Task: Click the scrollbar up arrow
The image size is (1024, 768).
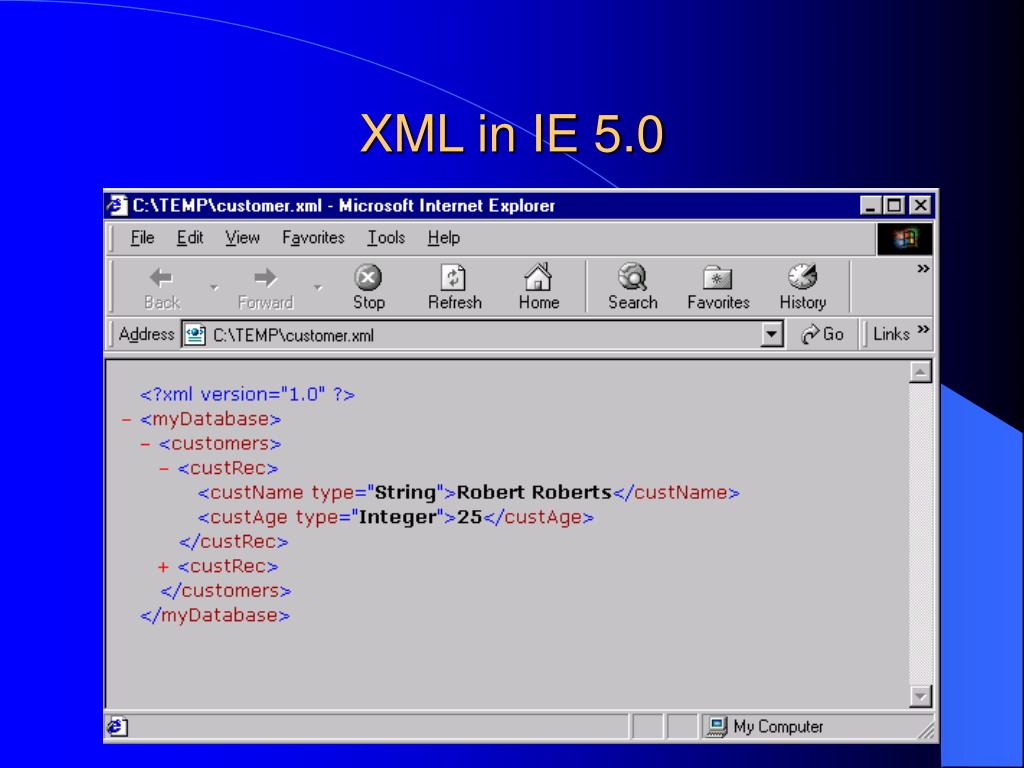Action: tap(920, 372)
